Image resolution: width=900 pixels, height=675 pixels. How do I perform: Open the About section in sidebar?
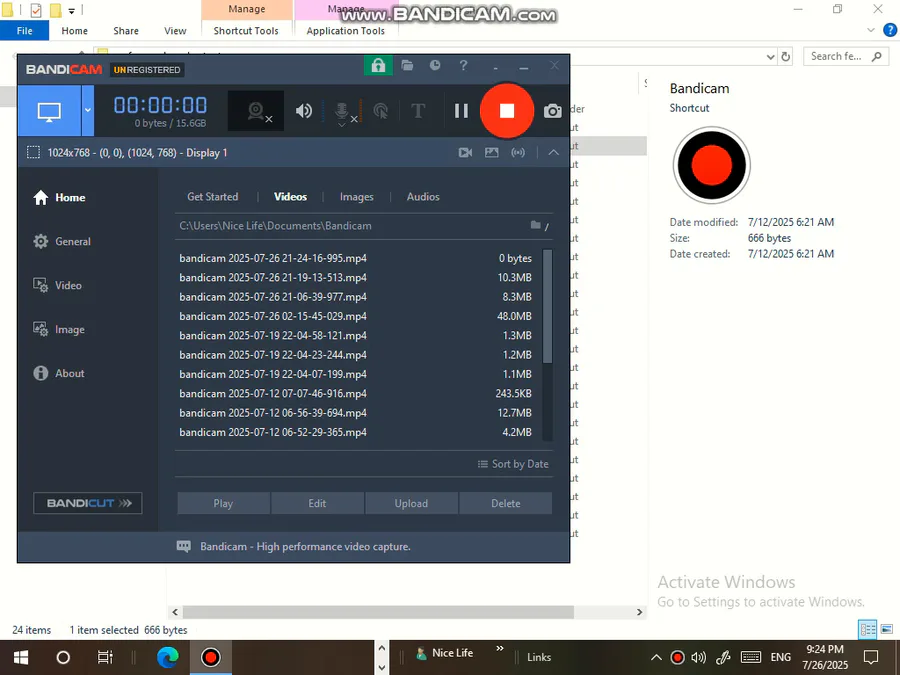pos(59,373)
